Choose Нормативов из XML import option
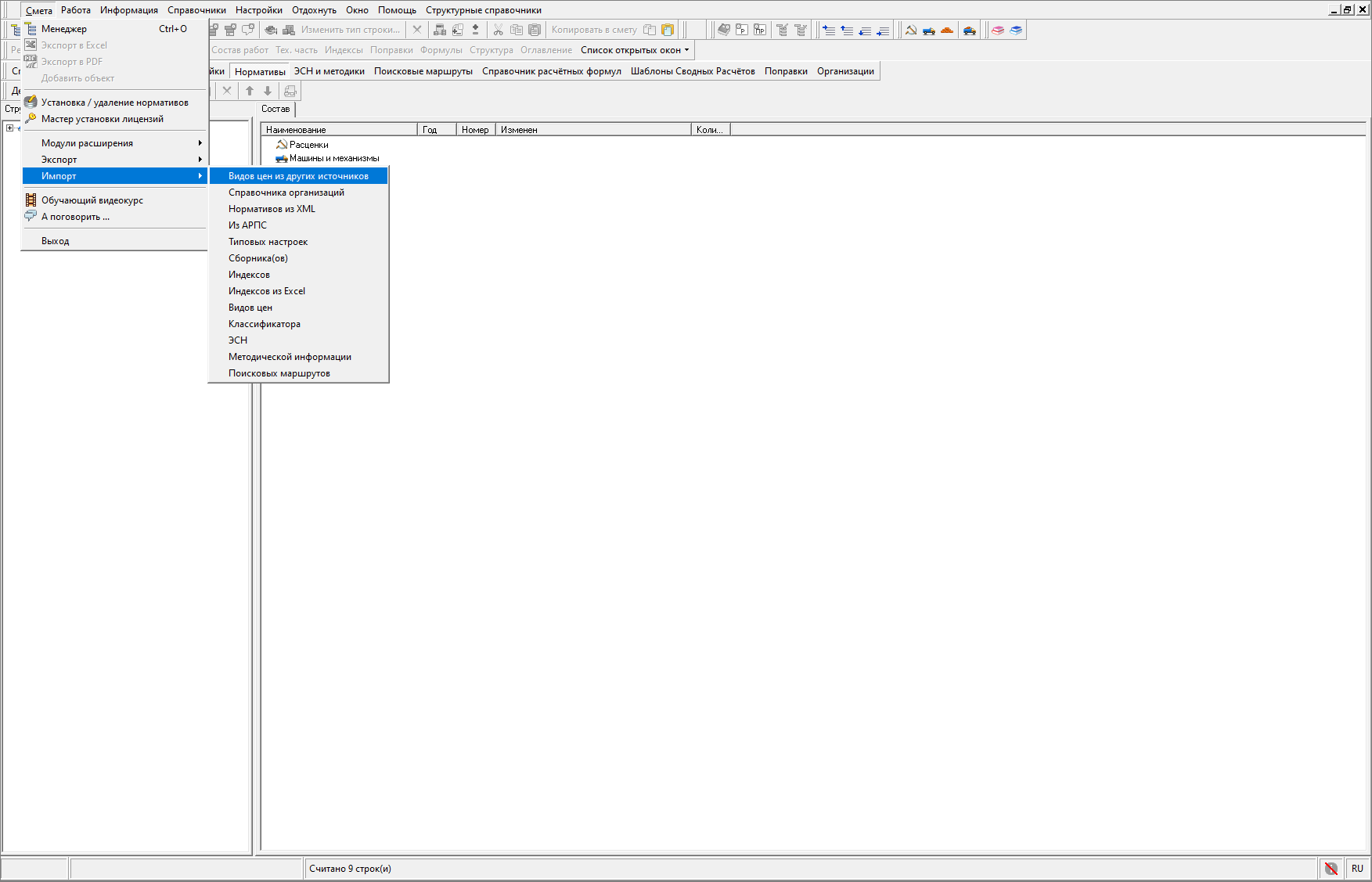 (x=272, y=209)
